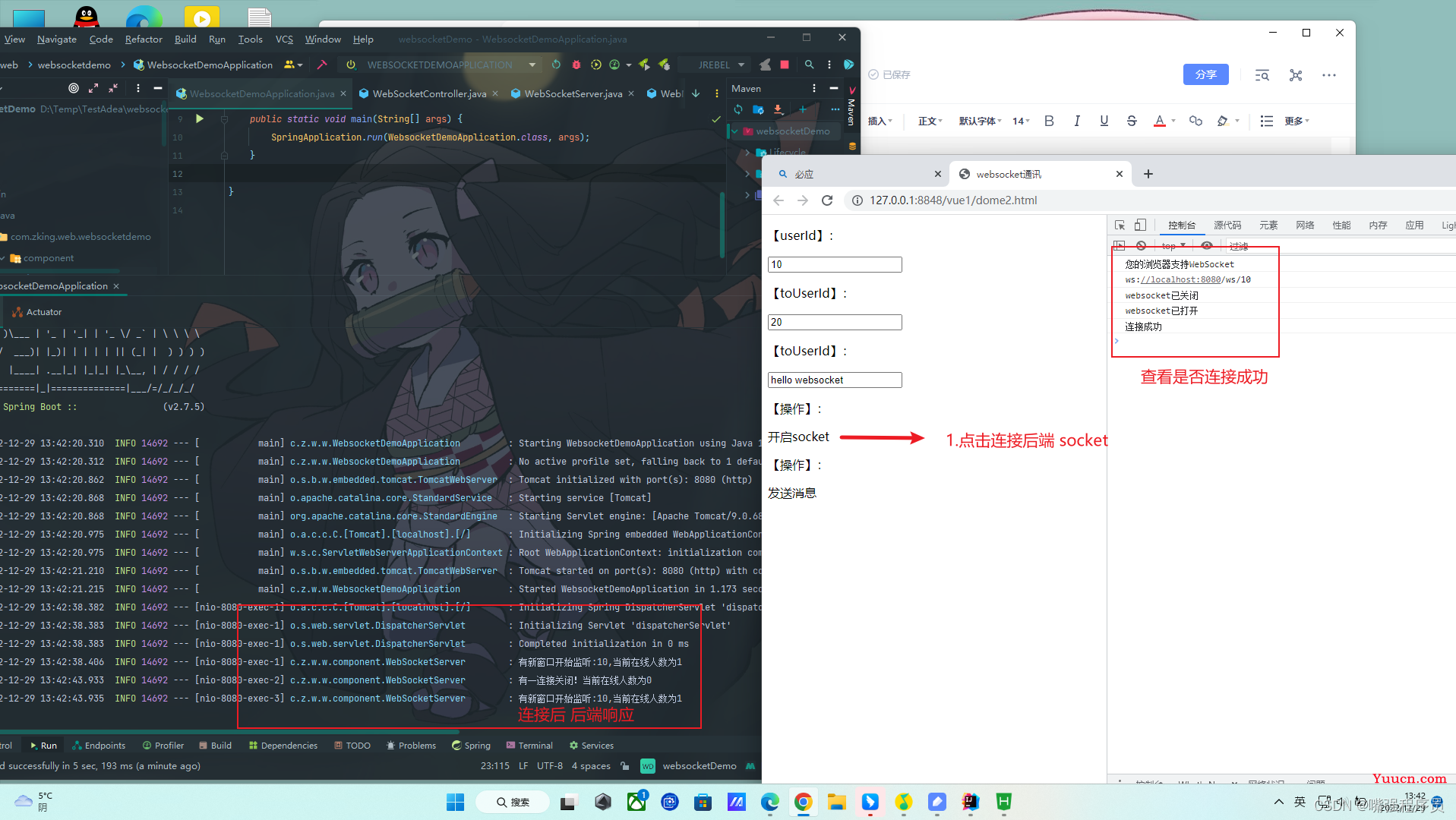Open Windows Start button on taskbar
Viewport: 1456px width, 820px height.
pyautogui.click(x=455, y=802)
